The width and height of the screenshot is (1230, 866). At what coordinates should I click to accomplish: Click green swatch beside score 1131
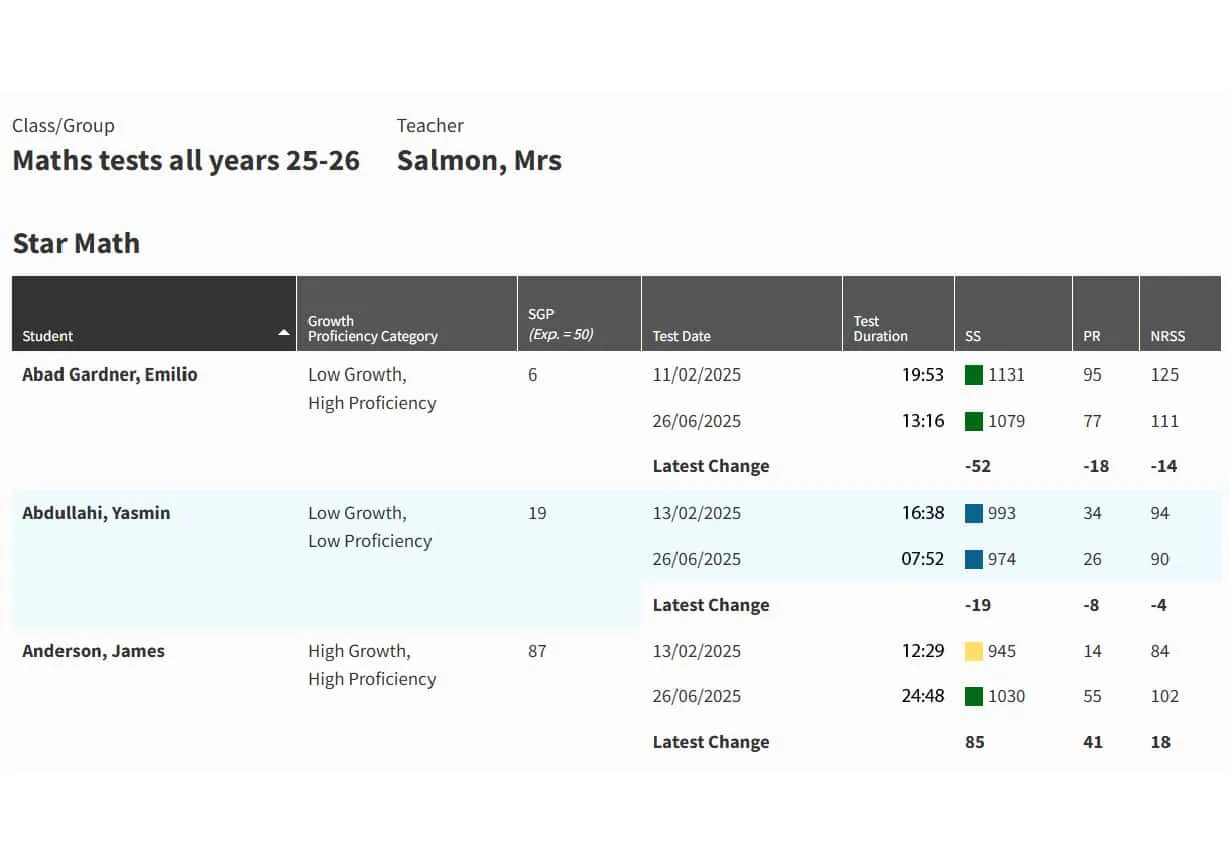point(974,375)
